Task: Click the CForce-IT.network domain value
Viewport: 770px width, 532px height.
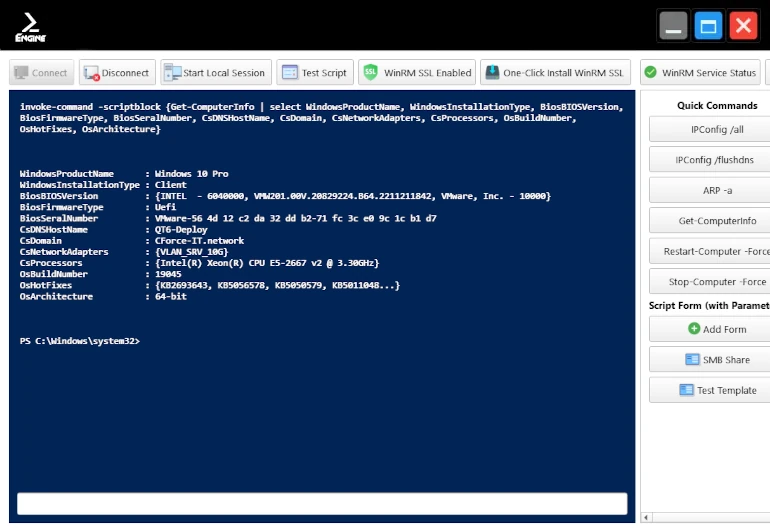Action: [x=199, y=241]
